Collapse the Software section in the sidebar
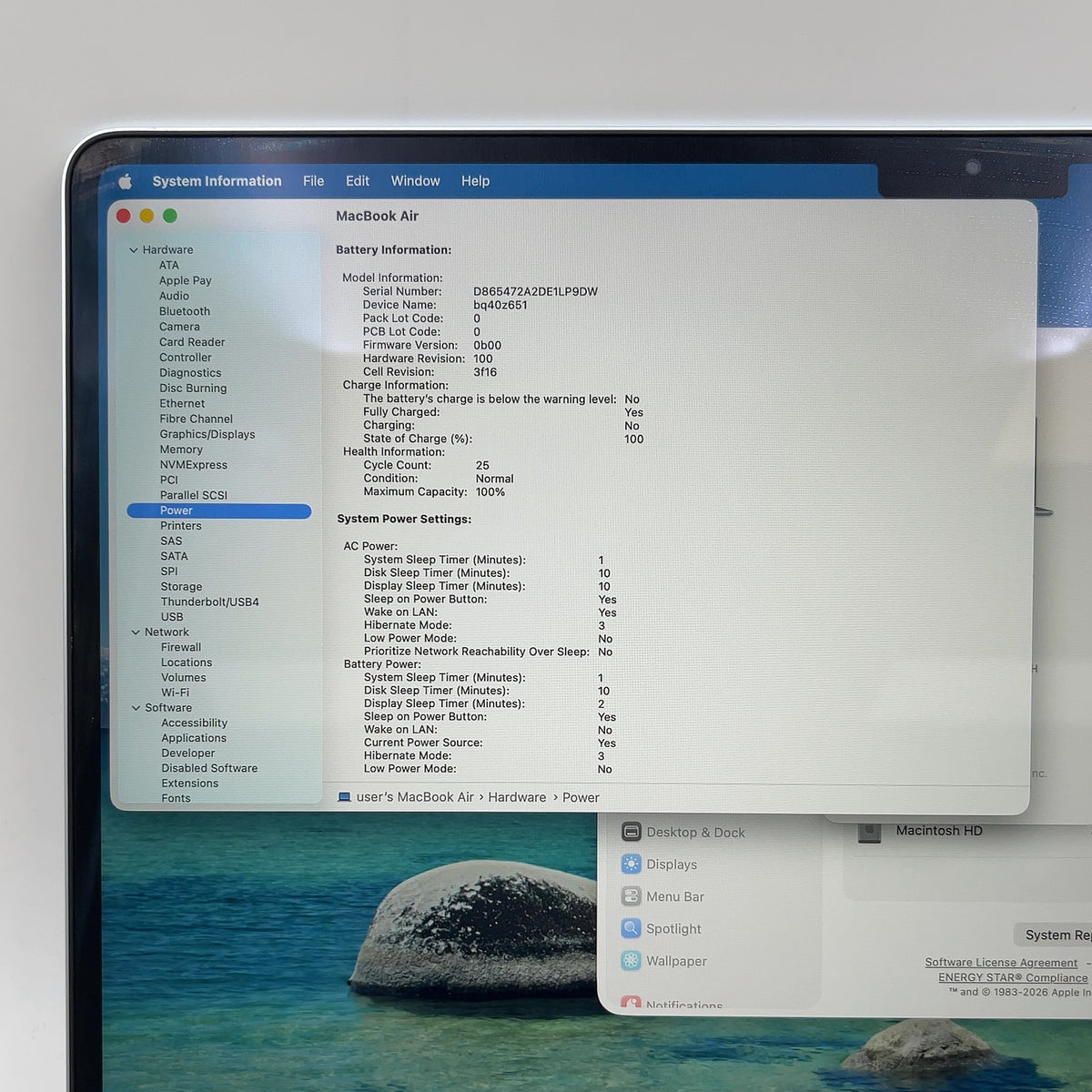 pos(136,708)
